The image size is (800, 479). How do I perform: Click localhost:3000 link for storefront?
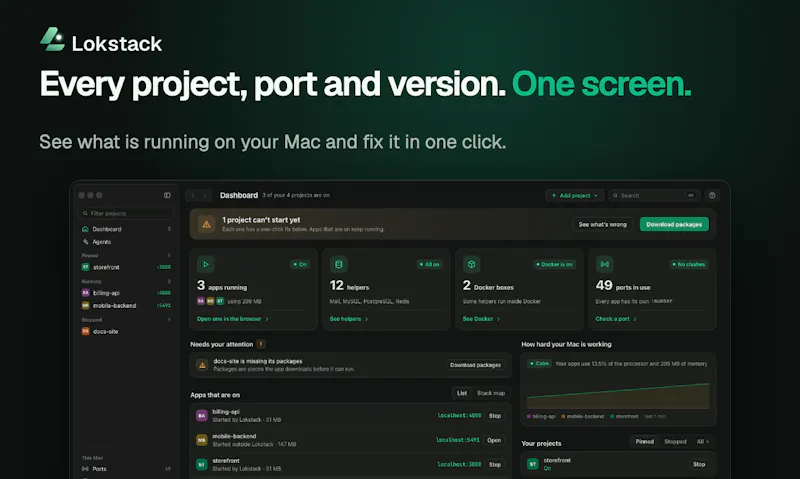tap(459, 465)
